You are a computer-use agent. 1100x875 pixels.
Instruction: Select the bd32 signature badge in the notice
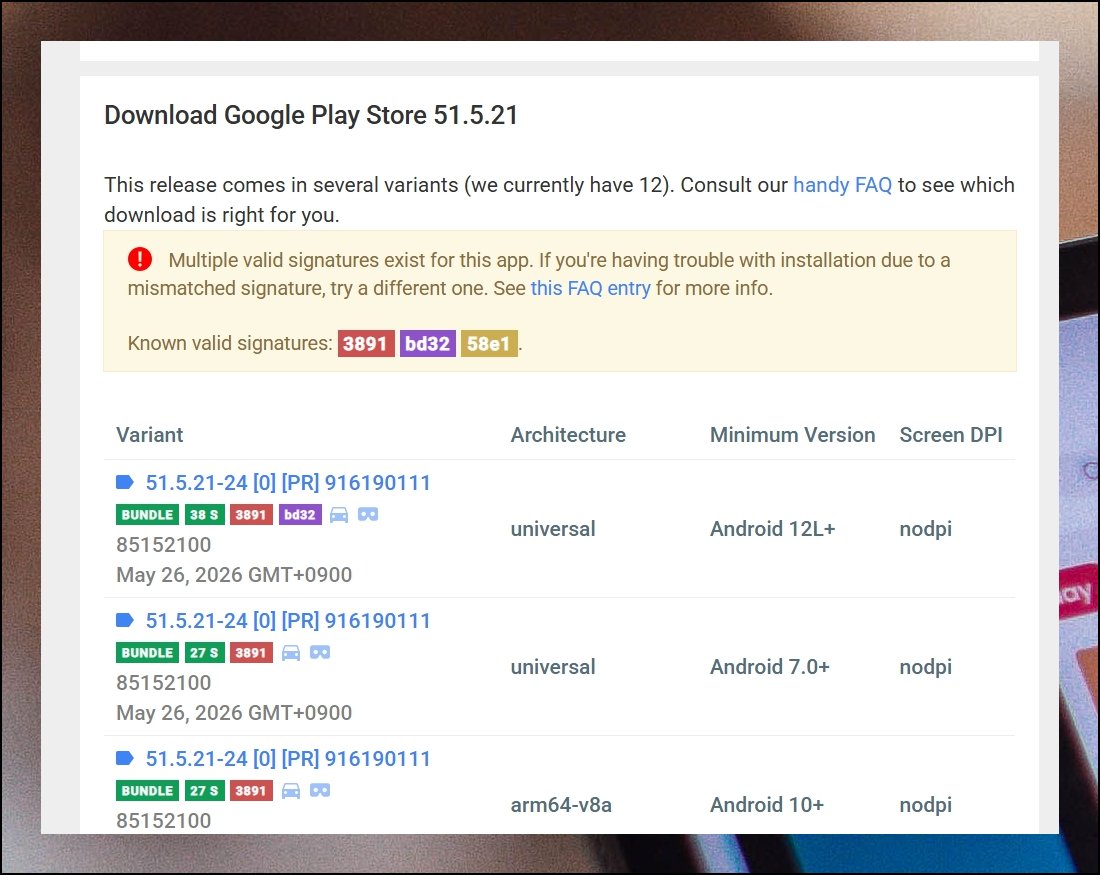pos(427,344)
